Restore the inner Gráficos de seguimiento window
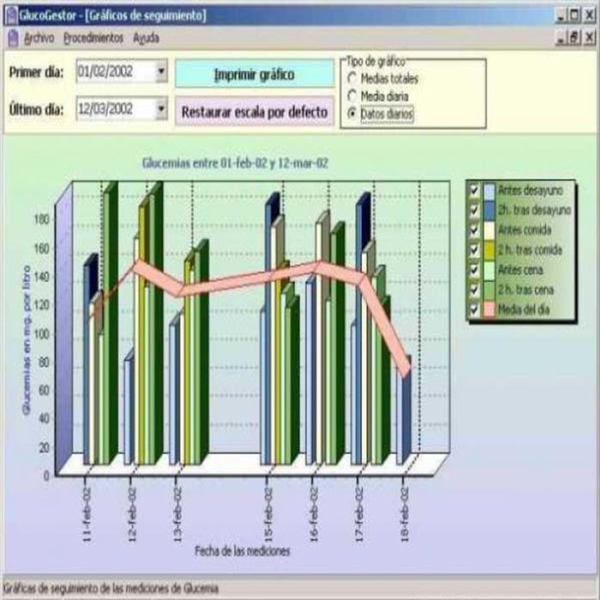This screenshot has height=600, width=600. tap(575, 38)
